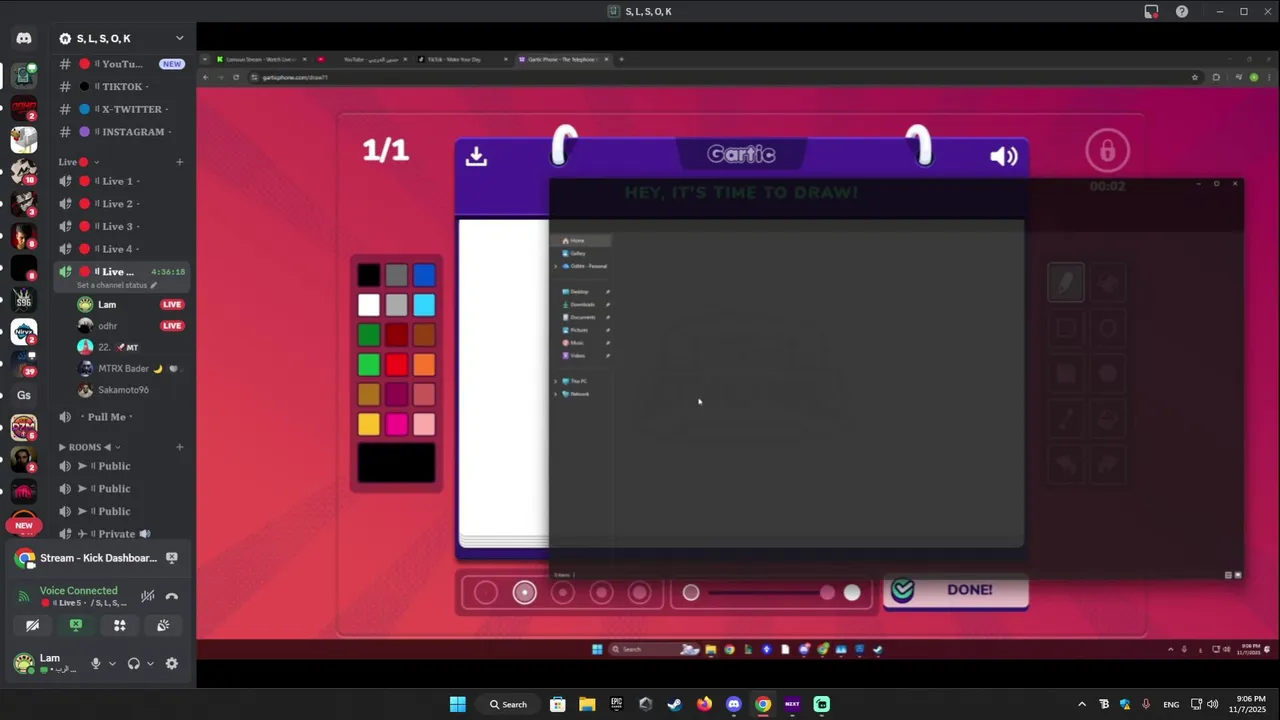Image resolution: width=1280 pixels, height=720 pixels.
Task: Click Gartic opacity slider handle
Action: (x=827, y=593)
